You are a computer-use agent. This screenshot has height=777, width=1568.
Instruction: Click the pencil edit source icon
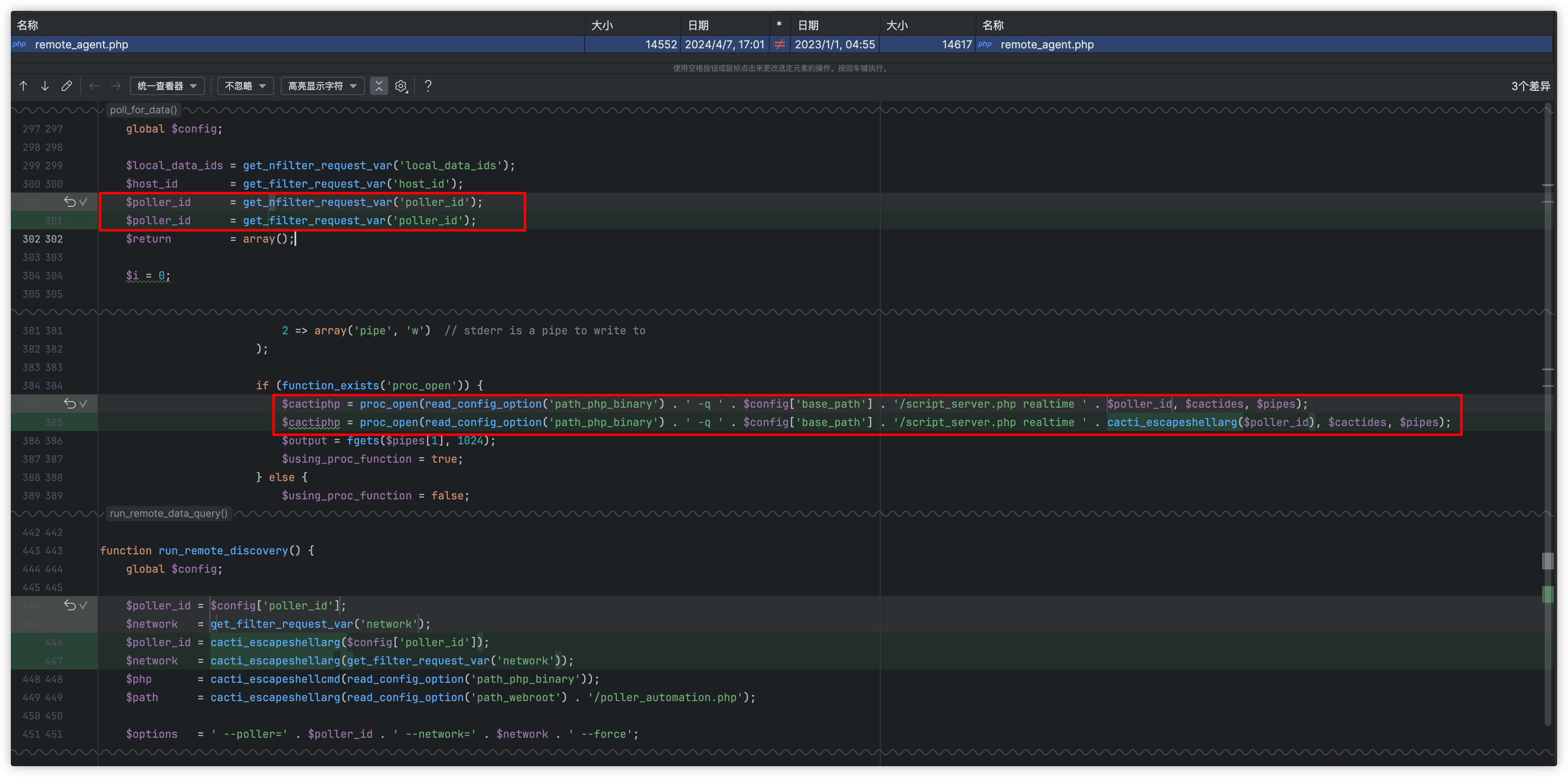(x=66, y=86)
